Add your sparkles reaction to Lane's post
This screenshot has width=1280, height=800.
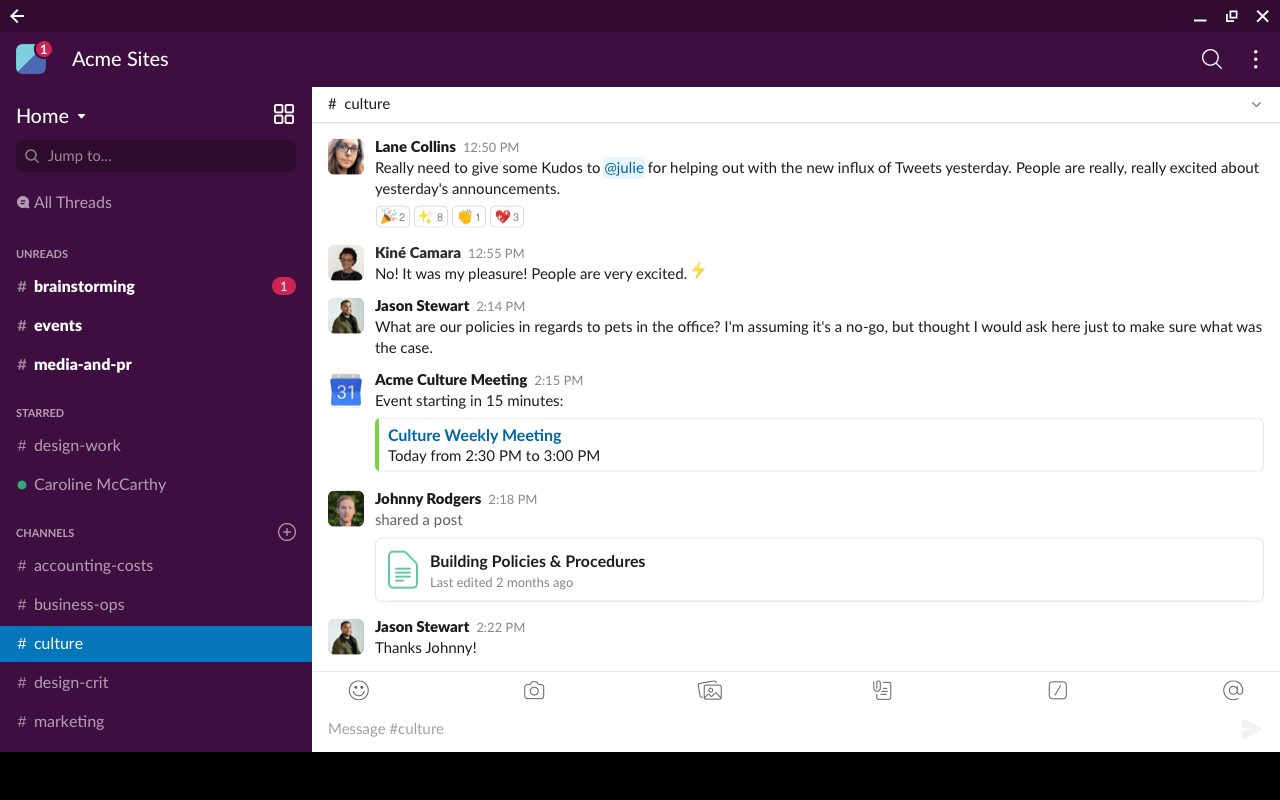pos(430,216)
